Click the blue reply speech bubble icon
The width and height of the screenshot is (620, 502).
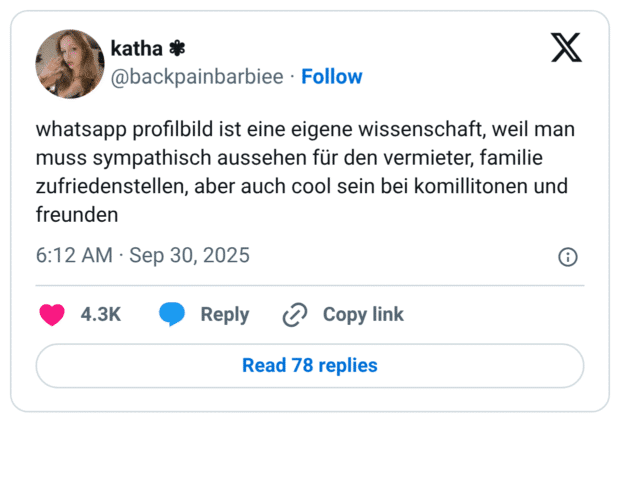click(172, 315)
